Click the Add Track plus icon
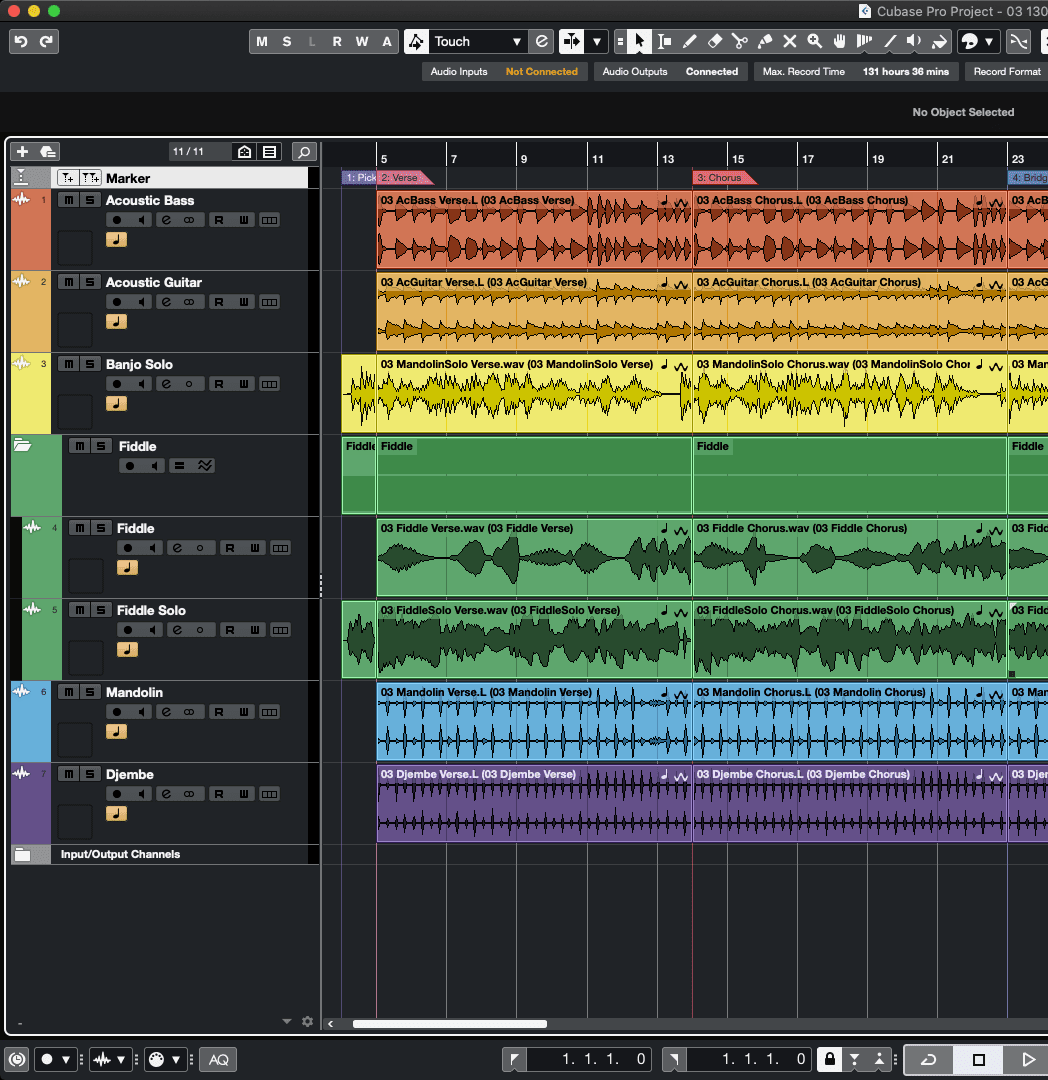 (23, 152)
